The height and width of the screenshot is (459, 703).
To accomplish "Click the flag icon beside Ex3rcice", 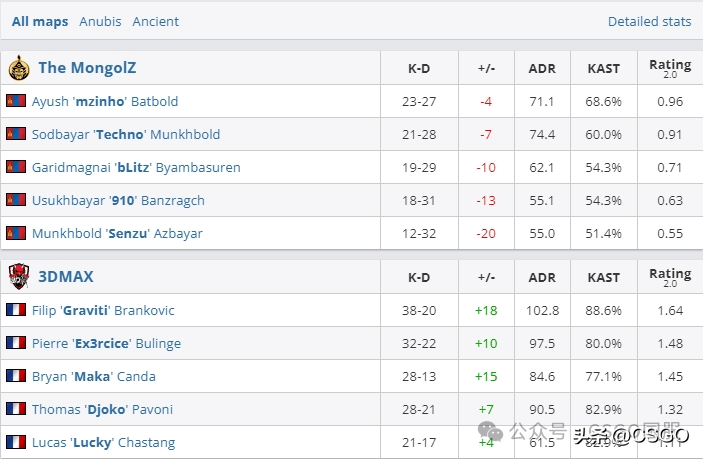I will click(x=16, y=343).
